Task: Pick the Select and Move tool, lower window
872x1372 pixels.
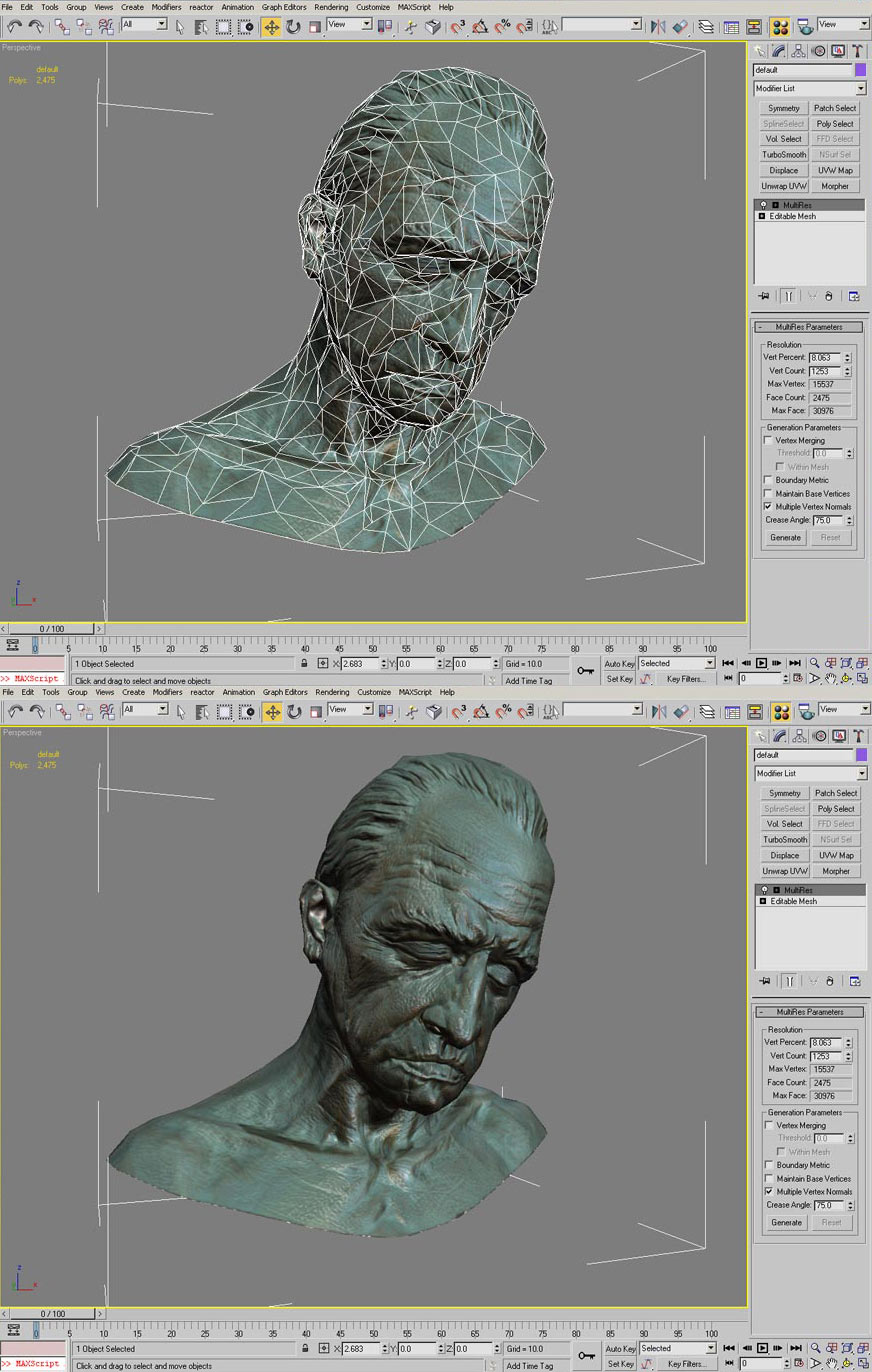Action: 271,712
